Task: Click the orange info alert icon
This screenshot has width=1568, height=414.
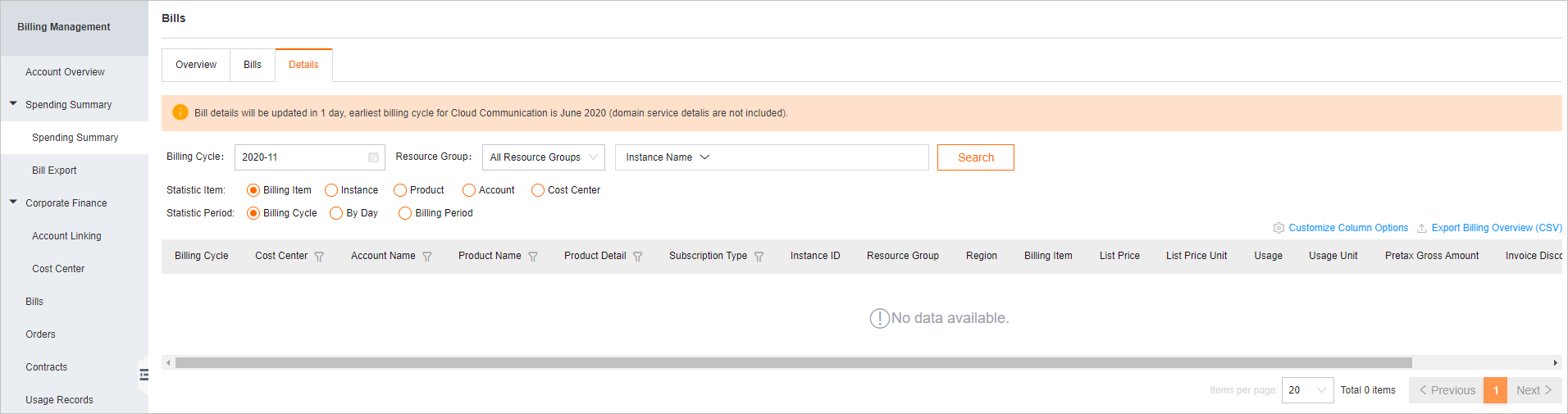Action: pyautogui.click(x=180, y=113)
